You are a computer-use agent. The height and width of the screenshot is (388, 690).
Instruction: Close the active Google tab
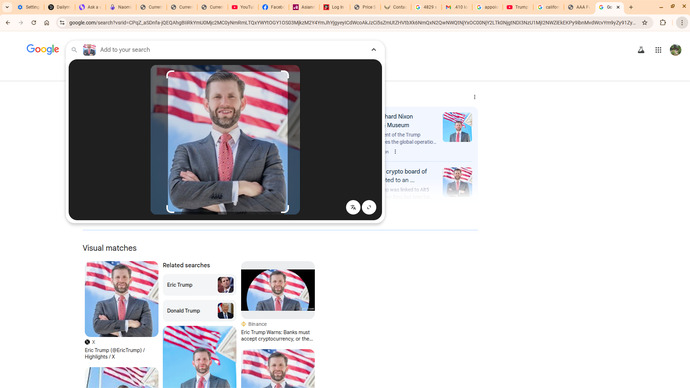pyautogui.click(x=618, y=7)
